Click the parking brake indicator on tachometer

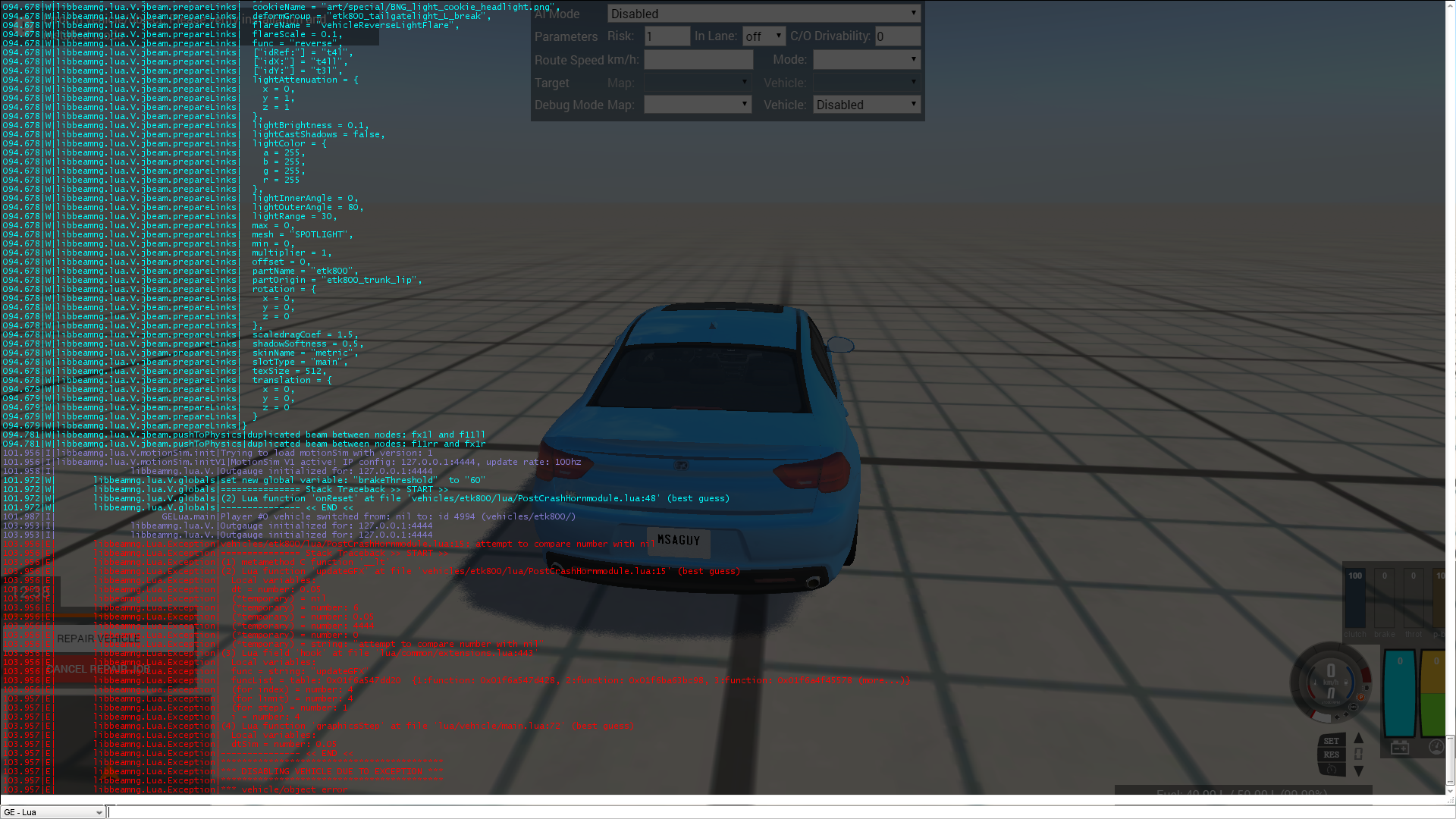[x=1360, y=696]
